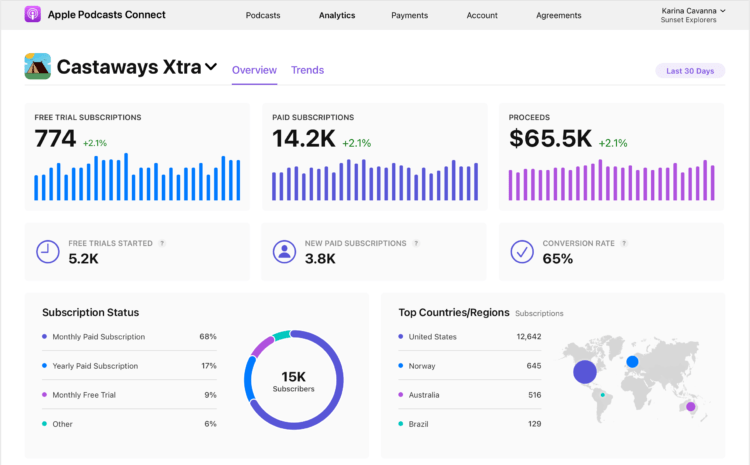Click the Brazil bubble on the map
Screen dimensions: 750x465
tap(603, 395)
